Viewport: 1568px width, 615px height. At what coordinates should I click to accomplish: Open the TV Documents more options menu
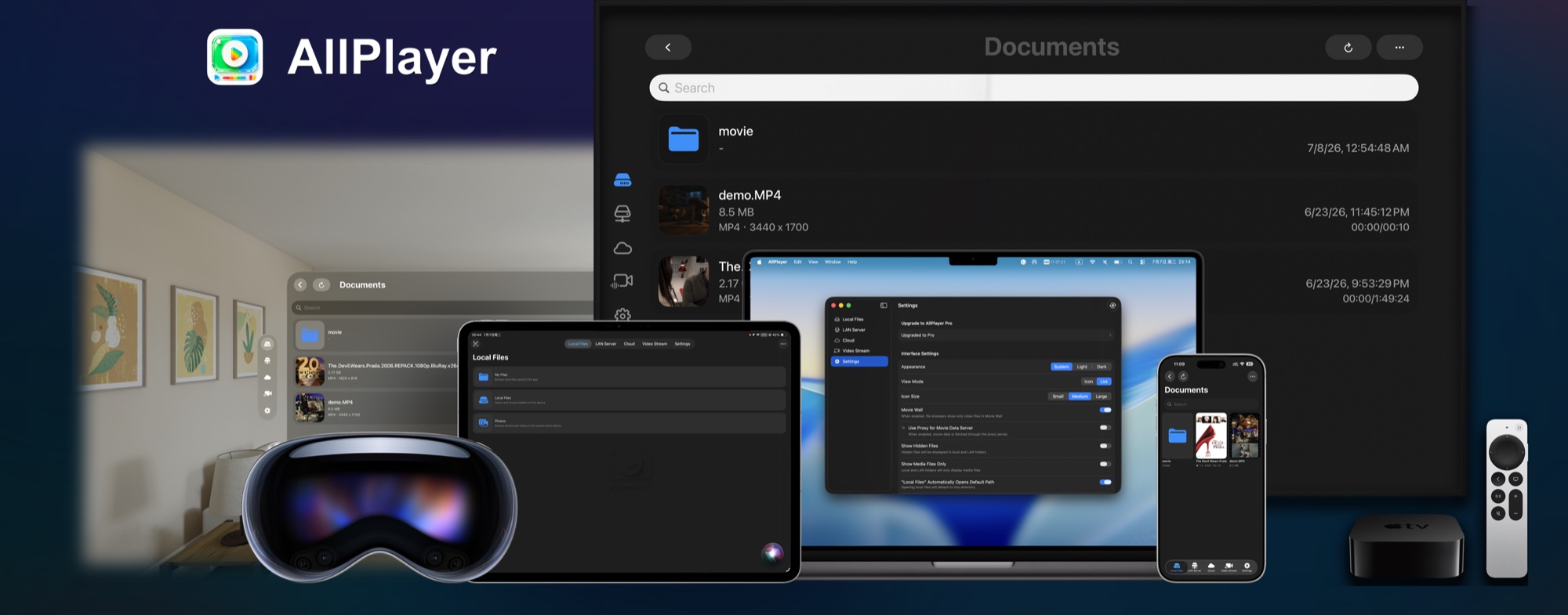click(x=1399, y=47)
